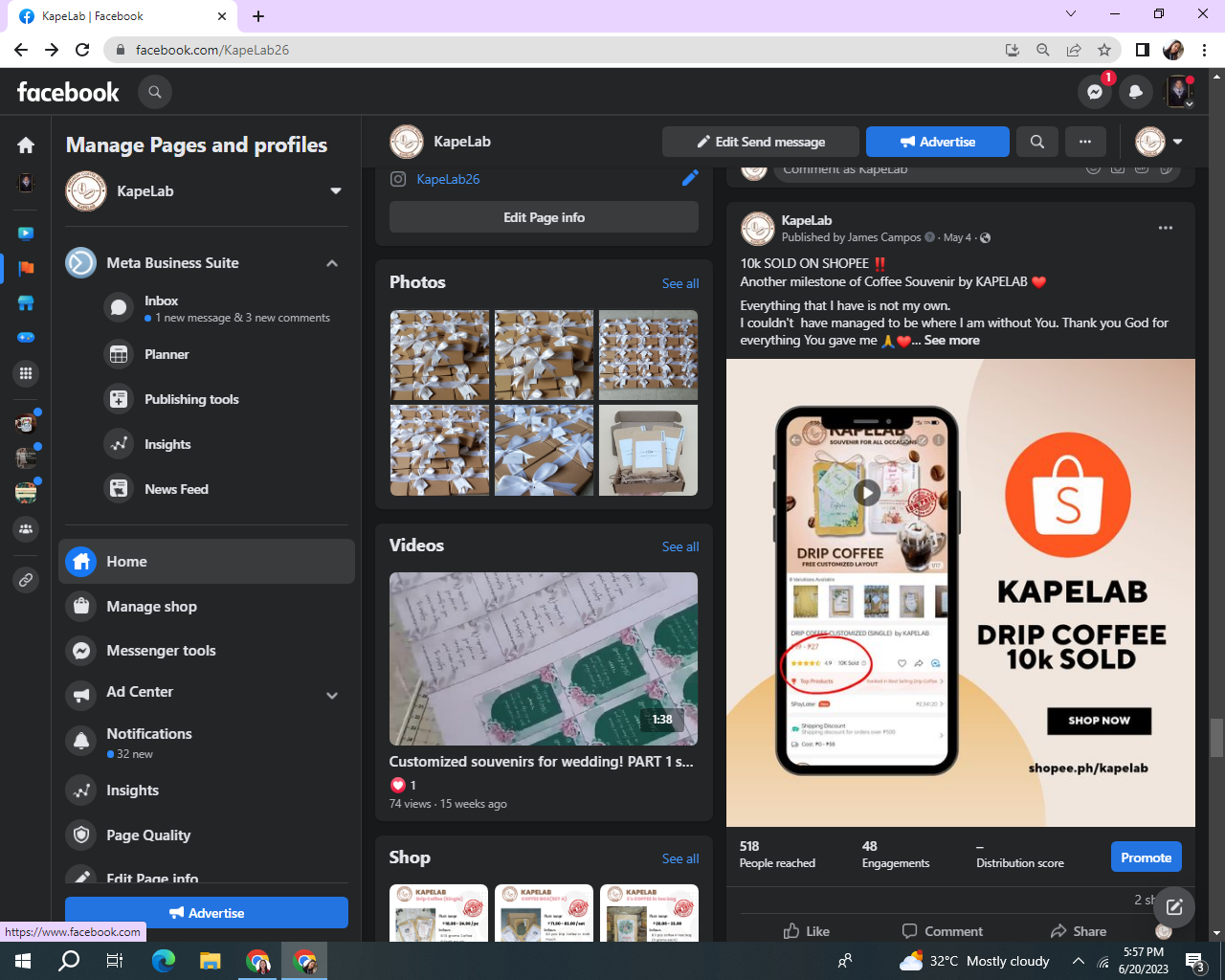Click the Facebook search magnifier icon

155,92
